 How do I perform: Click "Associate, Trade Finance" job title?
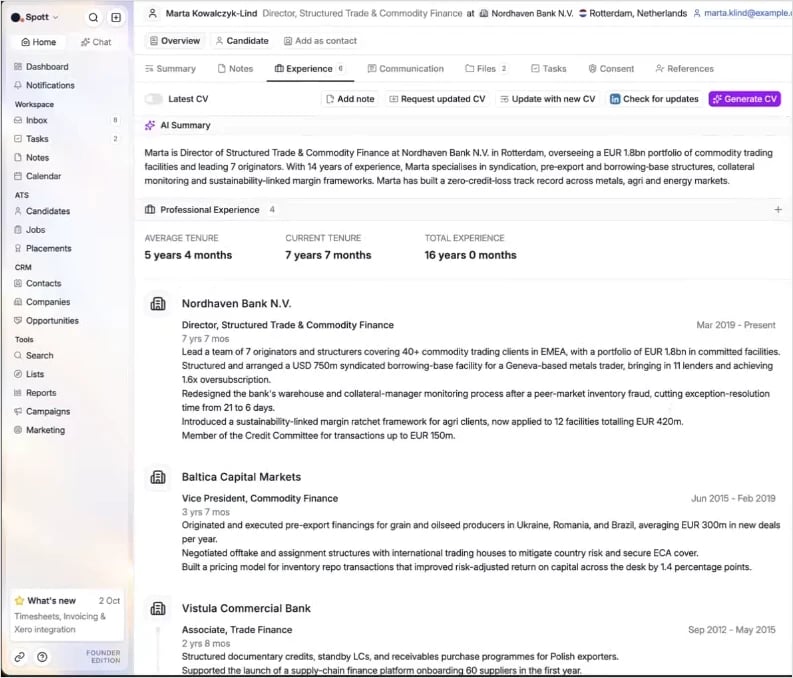(x=237, y=630)
